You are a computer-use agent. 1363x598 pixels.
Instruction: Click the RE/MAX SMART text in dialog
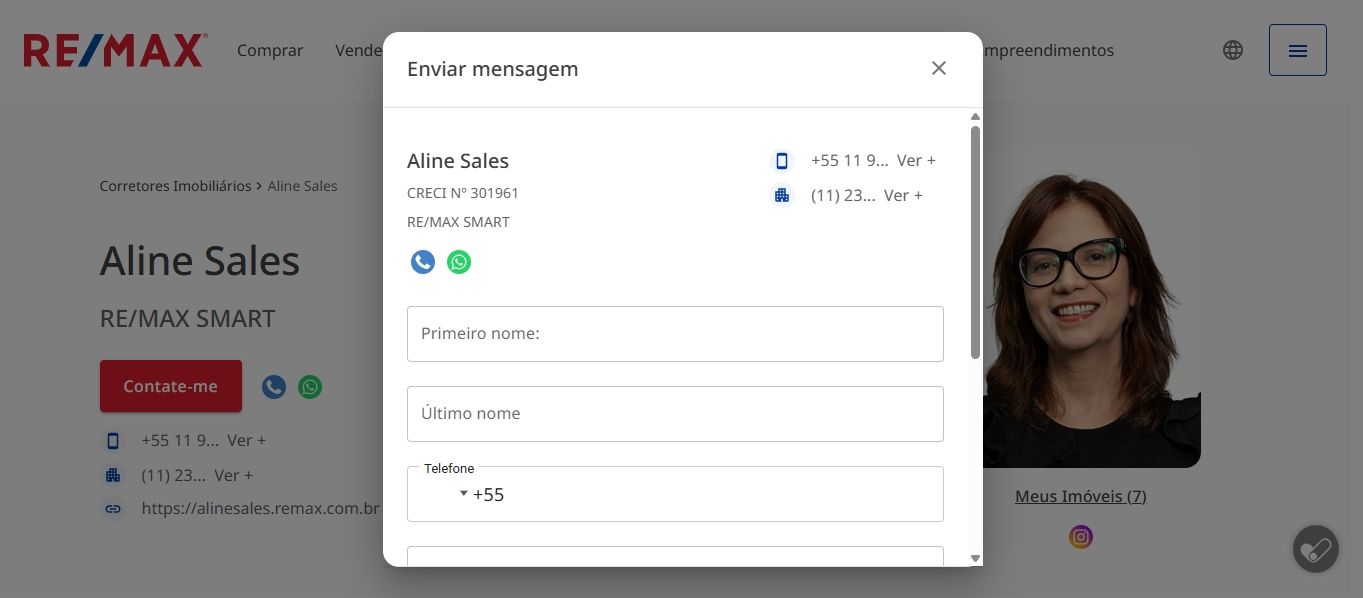pyautogui.click(x=458, y=222)
